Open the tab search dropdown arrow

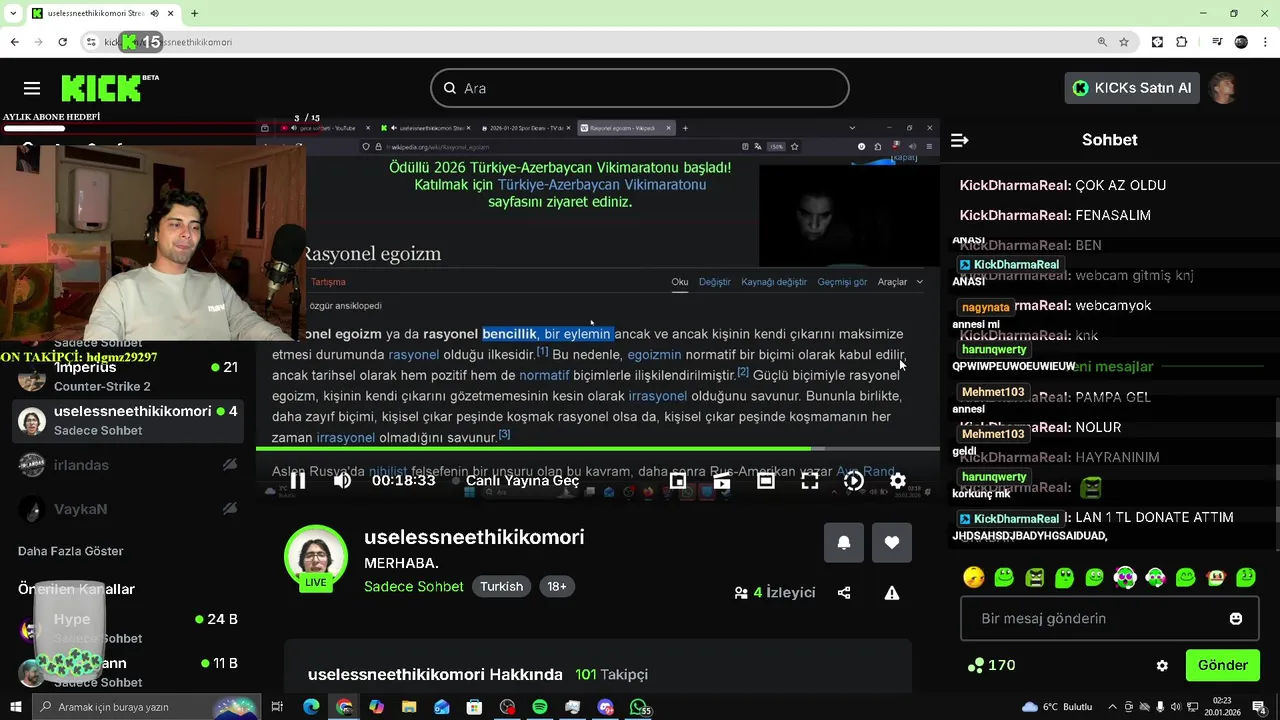point(13,13)
